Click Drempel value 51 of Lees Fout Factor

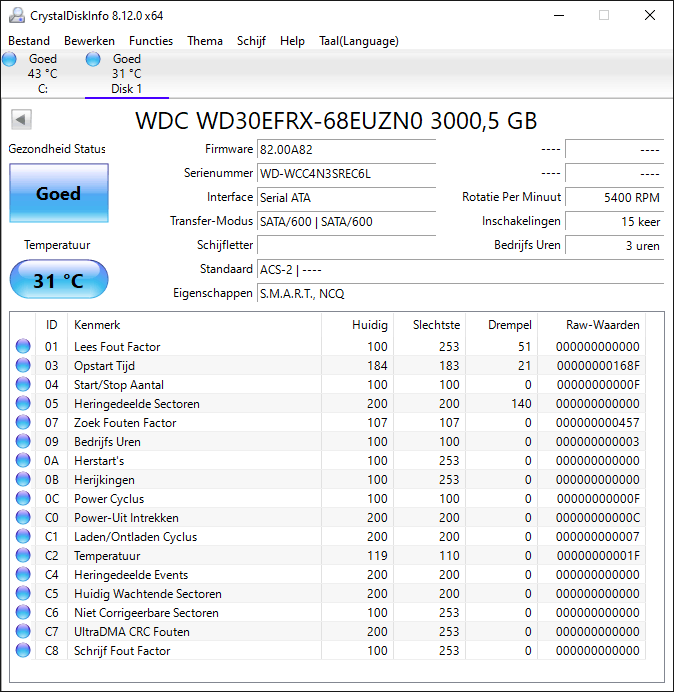[524, 347]
